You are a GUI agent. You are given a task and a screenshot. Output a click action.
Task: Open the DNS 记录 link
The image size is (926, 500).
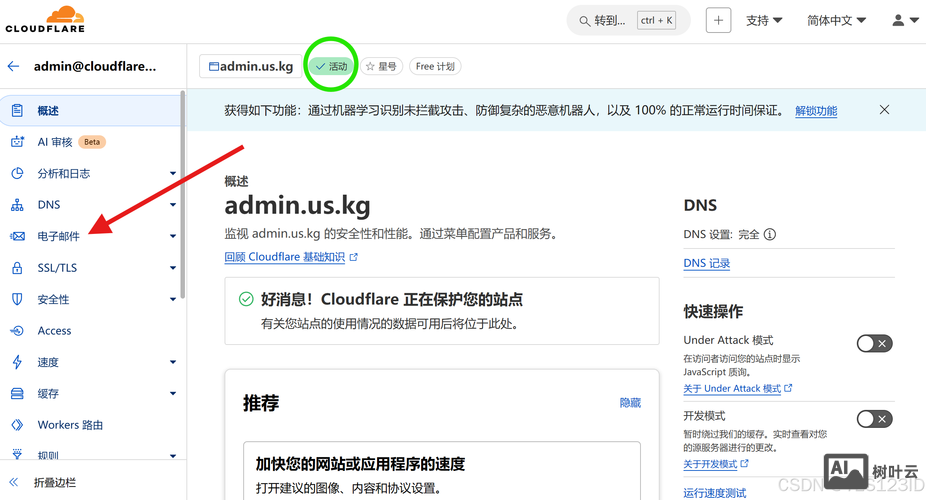707,264
